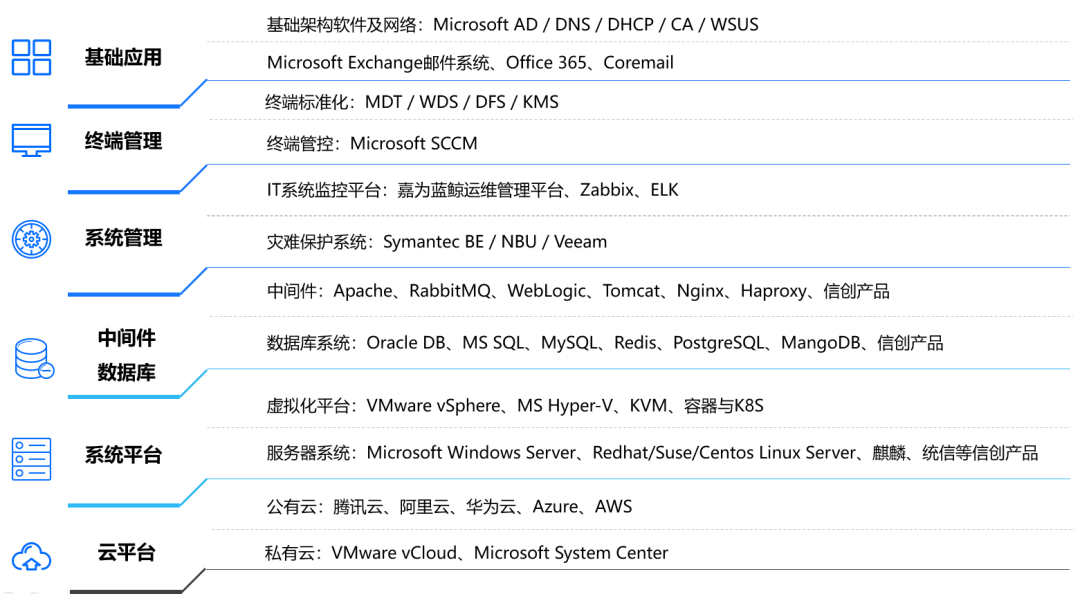1080x594 pixels.
Task: Select the 终端管理 category label
Action: pyautogui.click(x=123, y=141)
